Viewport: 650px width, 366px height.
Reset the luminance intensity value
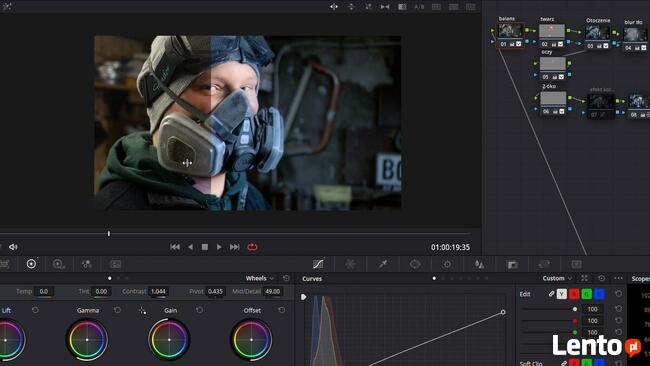pos(618,309)
